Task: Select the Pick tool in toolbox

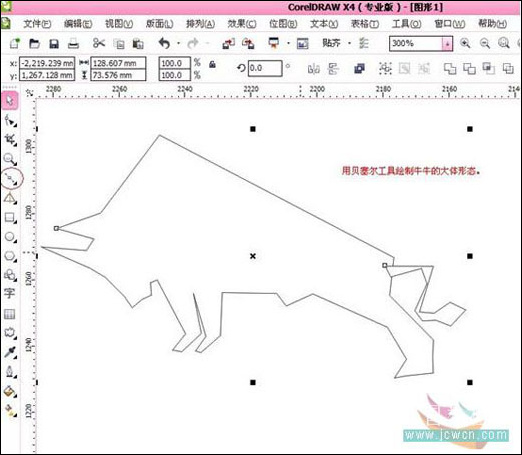Action: [x=10, y=100]
